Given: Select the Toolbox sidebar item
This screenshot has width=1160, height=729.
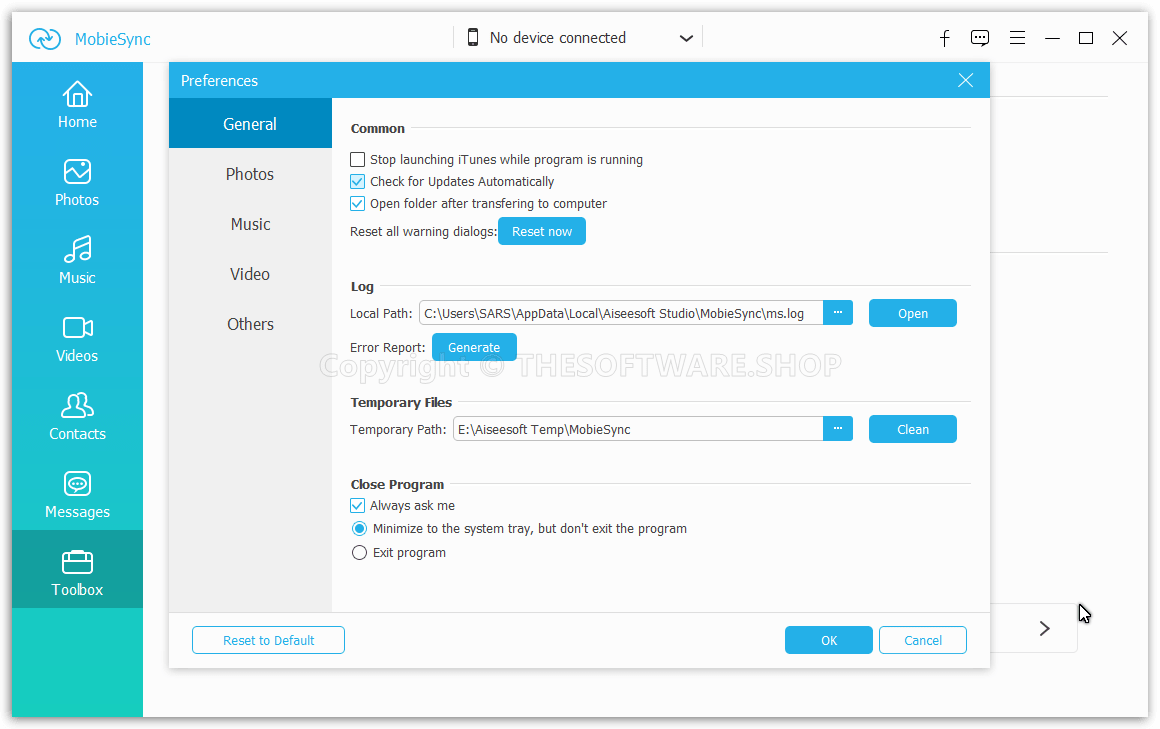Looking at the screenshot, I should 77,569.
